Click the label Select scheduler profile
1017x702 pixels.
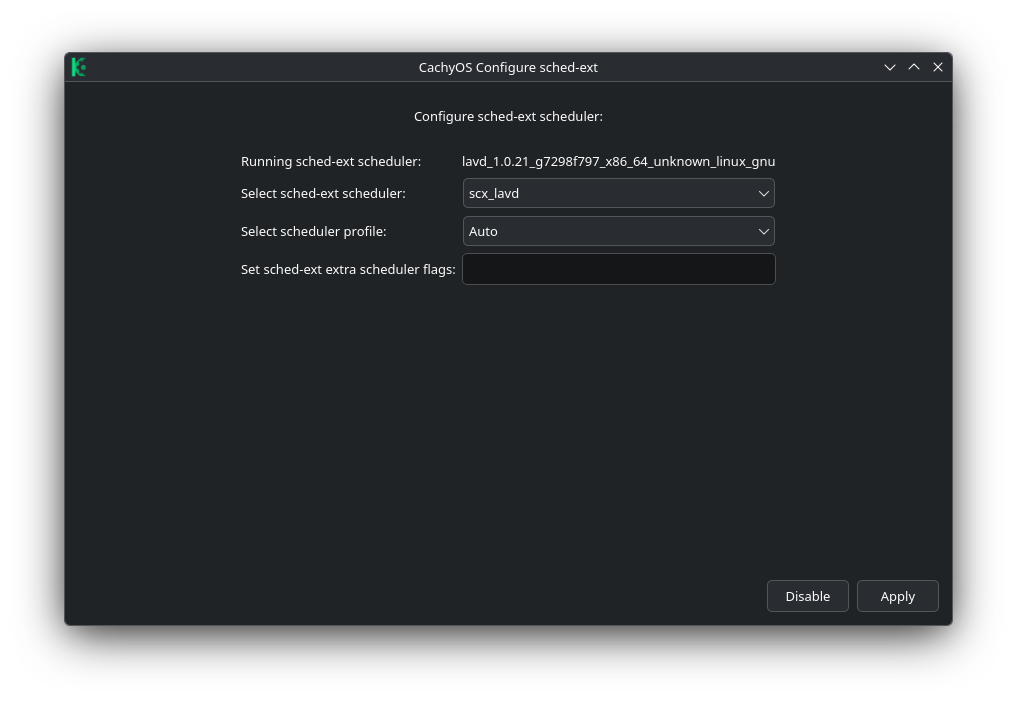[313, 231]
